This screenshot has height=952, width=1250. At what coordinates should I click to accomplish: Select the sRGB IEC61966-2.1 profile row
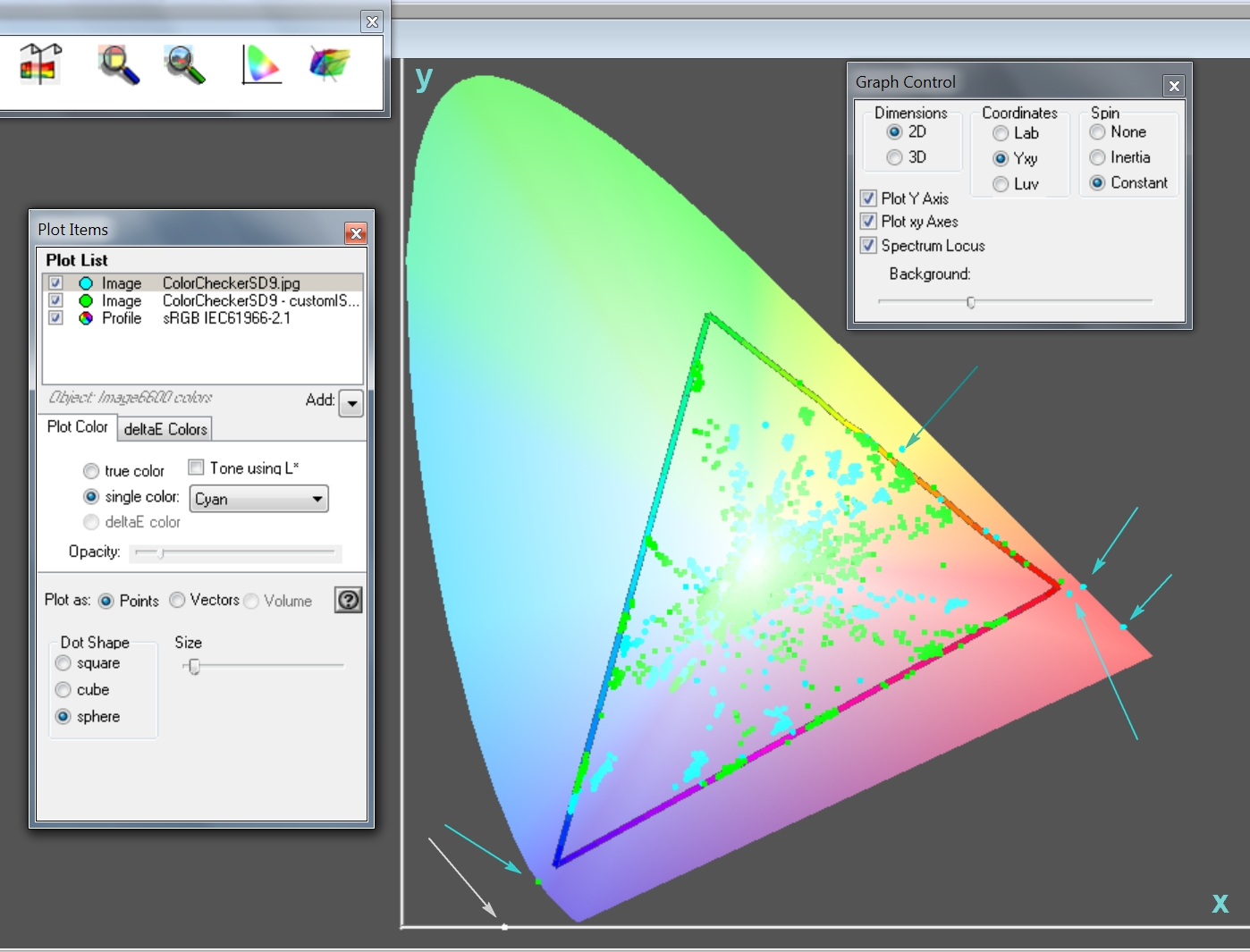(203, 317)
